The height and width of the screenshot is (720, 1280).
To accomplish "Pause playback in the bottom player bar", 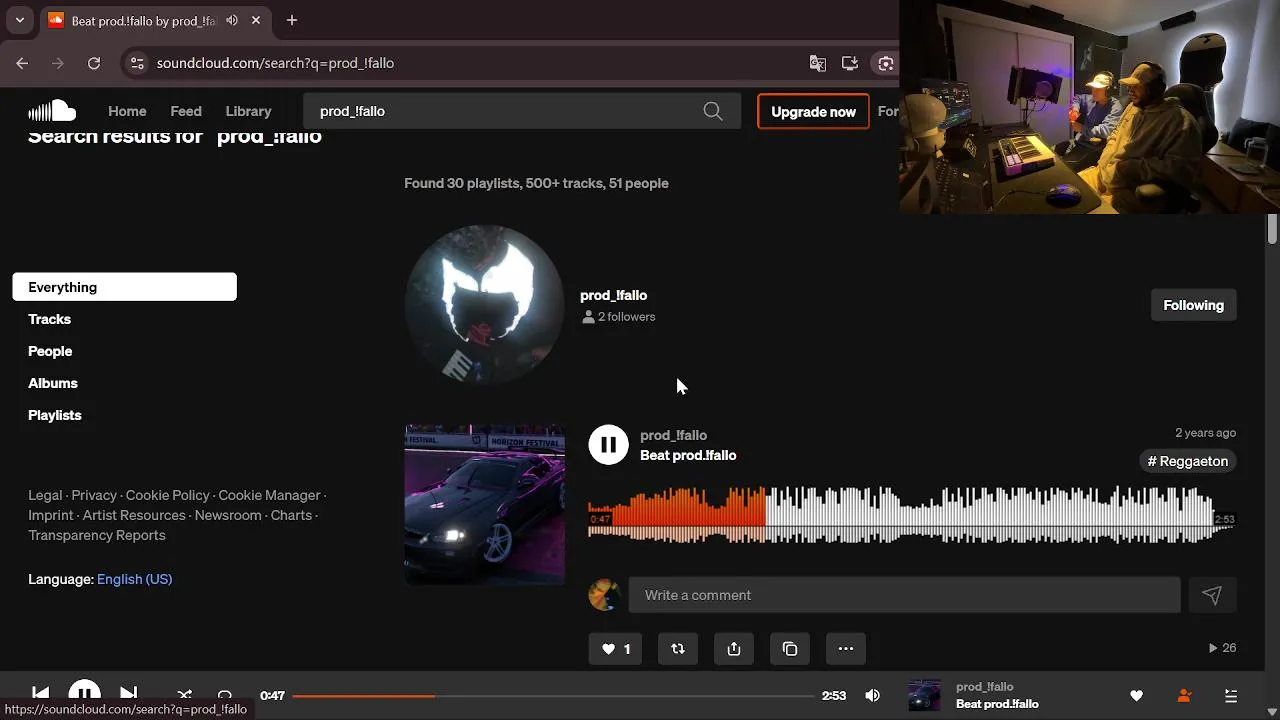I will point(84,693).
